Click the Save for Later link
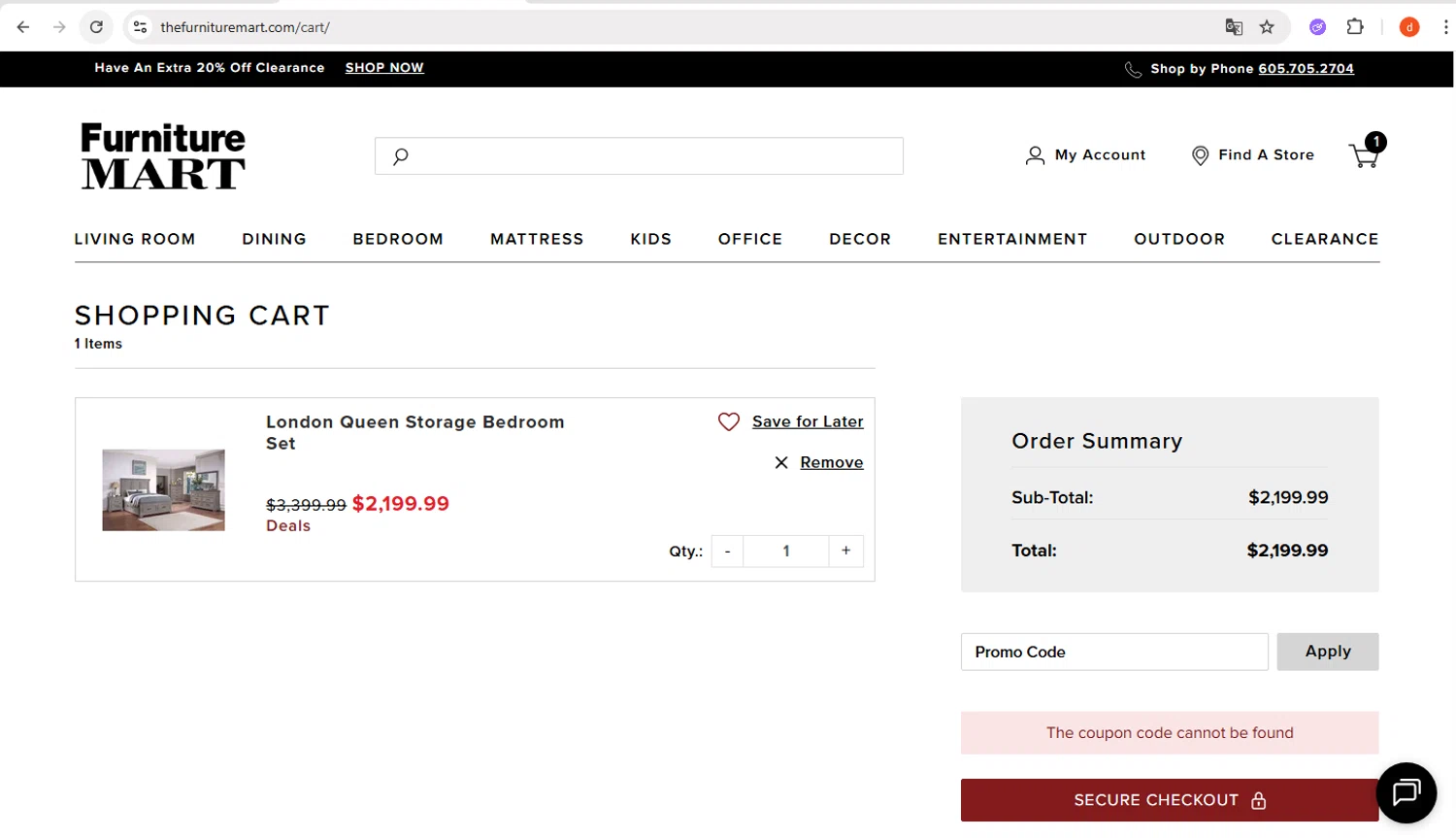1456x838 pixels. pyautogui.click(x=808, y=421)
